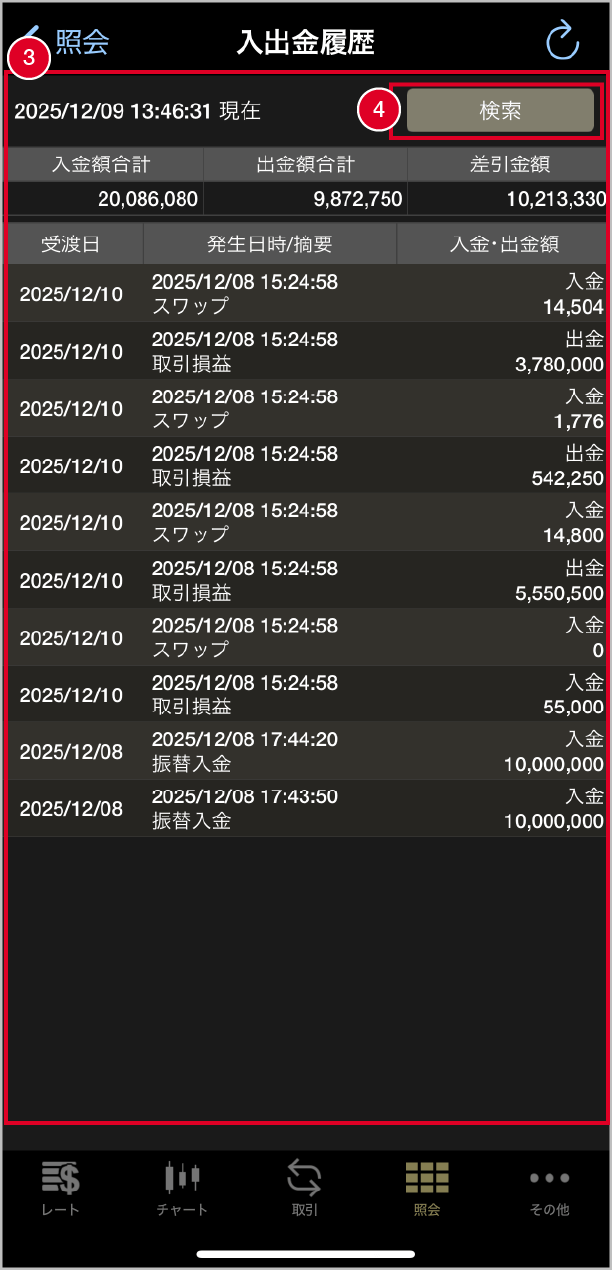Tap the 5,550,500 出金 取引損益 row
The width and height of the screenshot is (612, 1270).
[306, 580]
